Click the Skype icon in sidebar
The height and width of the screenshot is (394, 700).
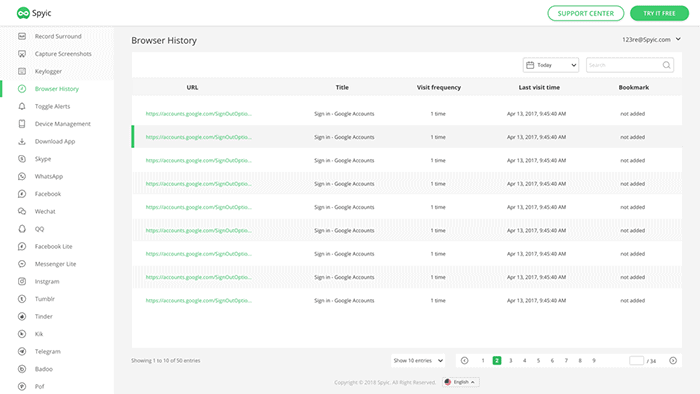click(x=22, y=159)
